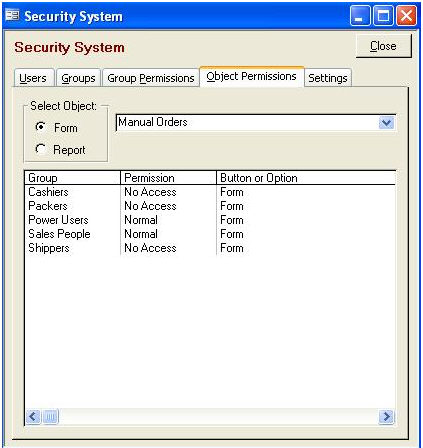Select the Report radio button

click(41, 149)
